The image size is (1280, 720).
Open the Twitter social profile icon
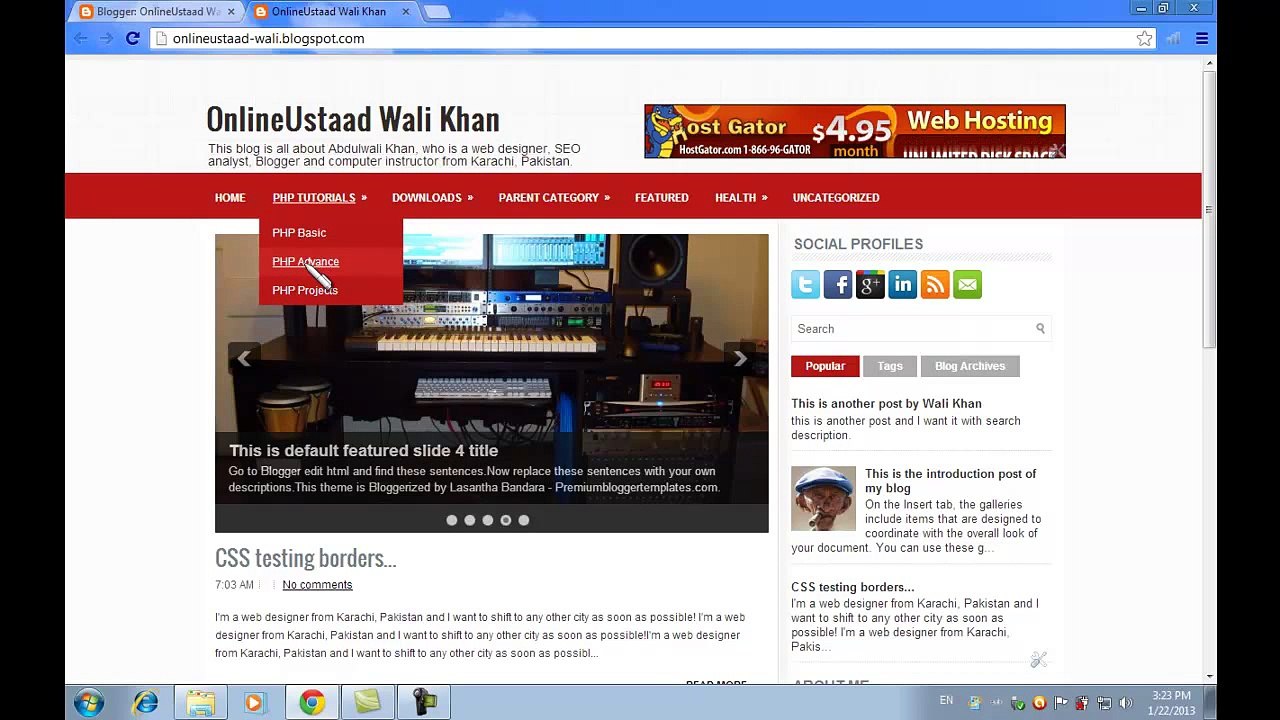(x=805, y=285)
